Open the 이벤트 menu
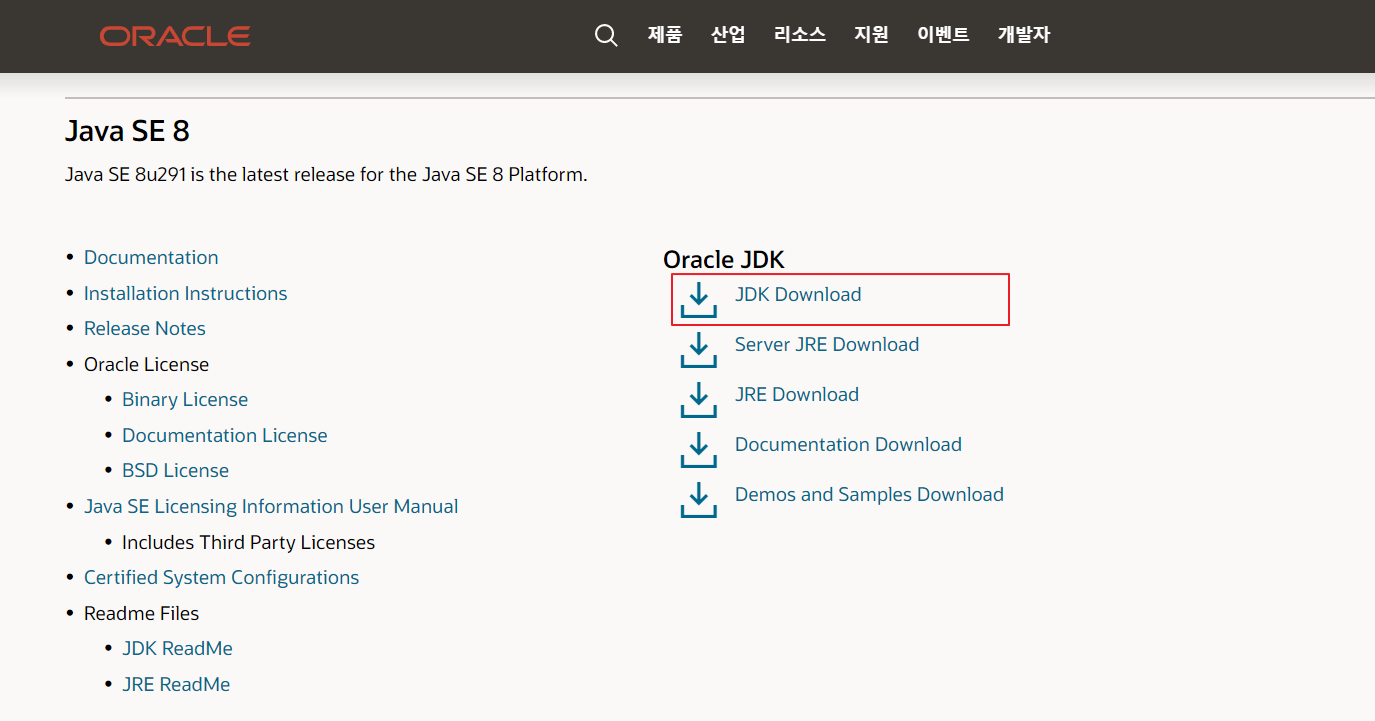 pyautogui.click(x=943, y=35)
